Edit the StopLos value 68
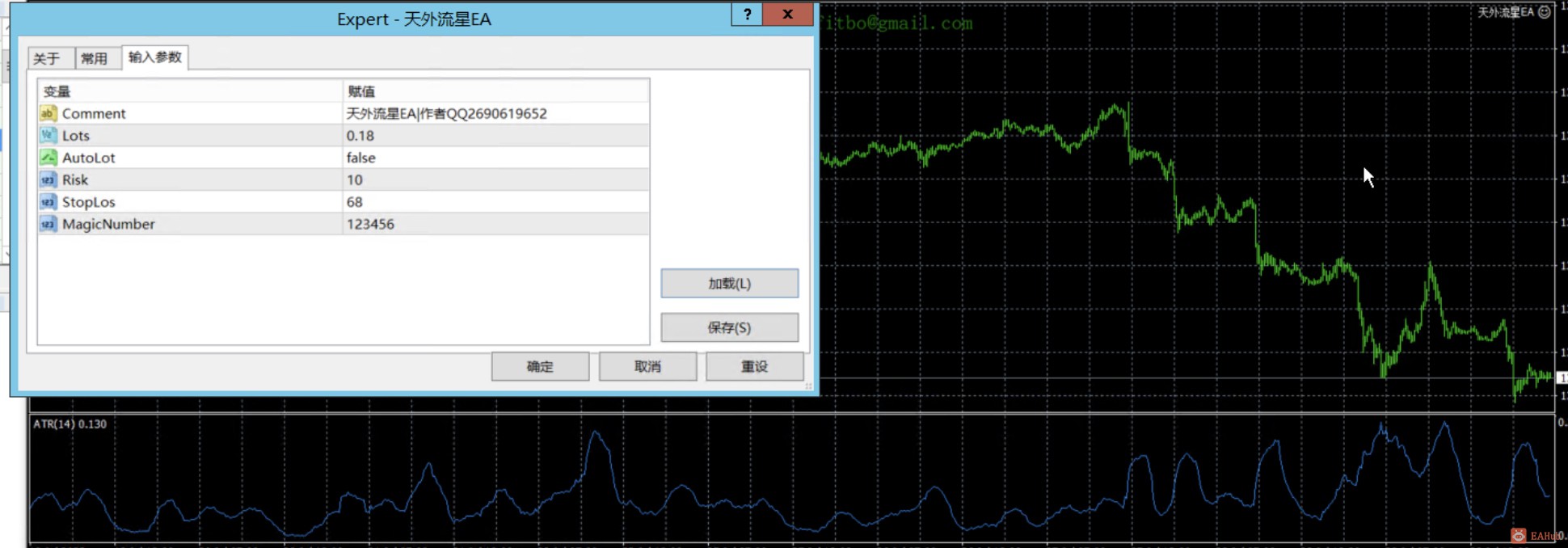The image size is (1568, 548). [x=495, y=202]
